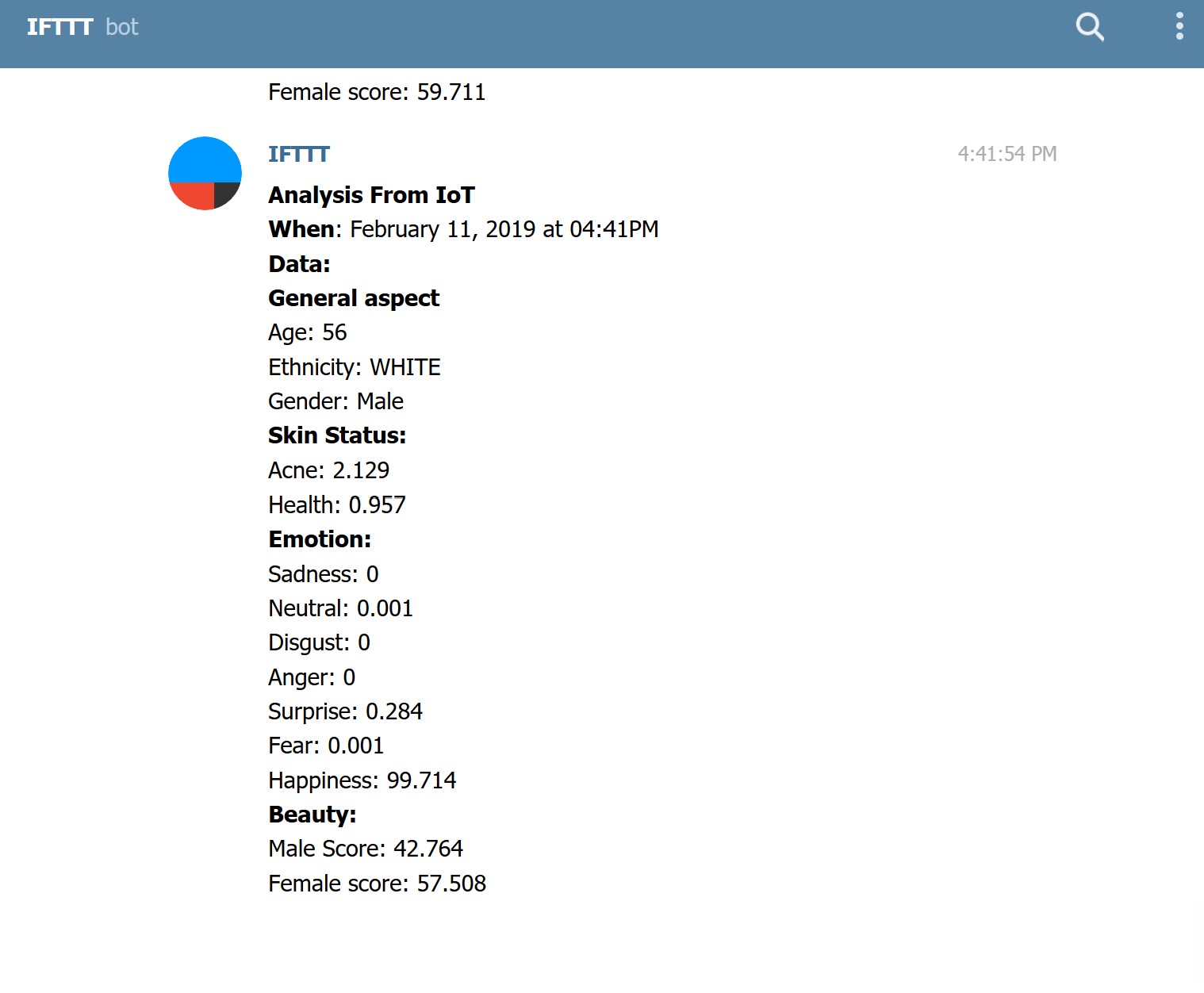Image resolution: width=1204 pixels, height=993 pixels.
Task: Click the 'Beauty:' heading
Action: point(313,815)
